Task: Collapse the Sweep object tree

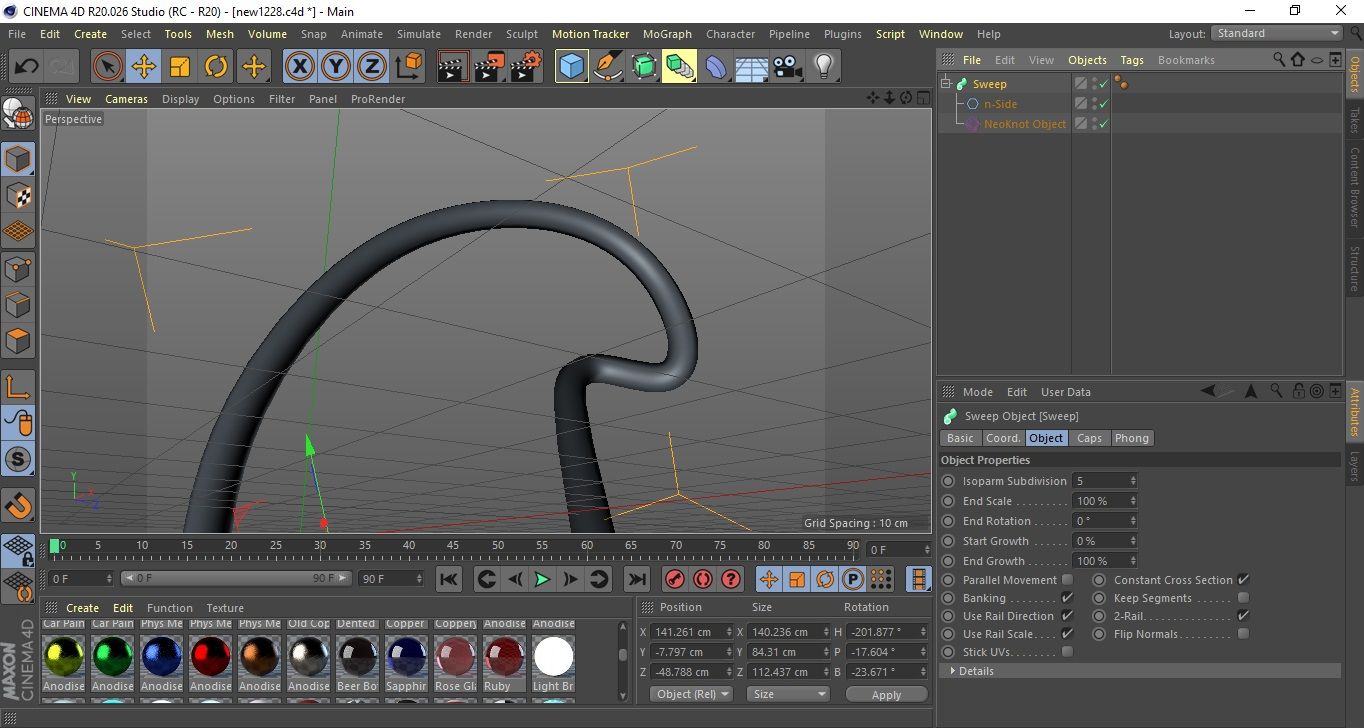Action: click(947, 84)
